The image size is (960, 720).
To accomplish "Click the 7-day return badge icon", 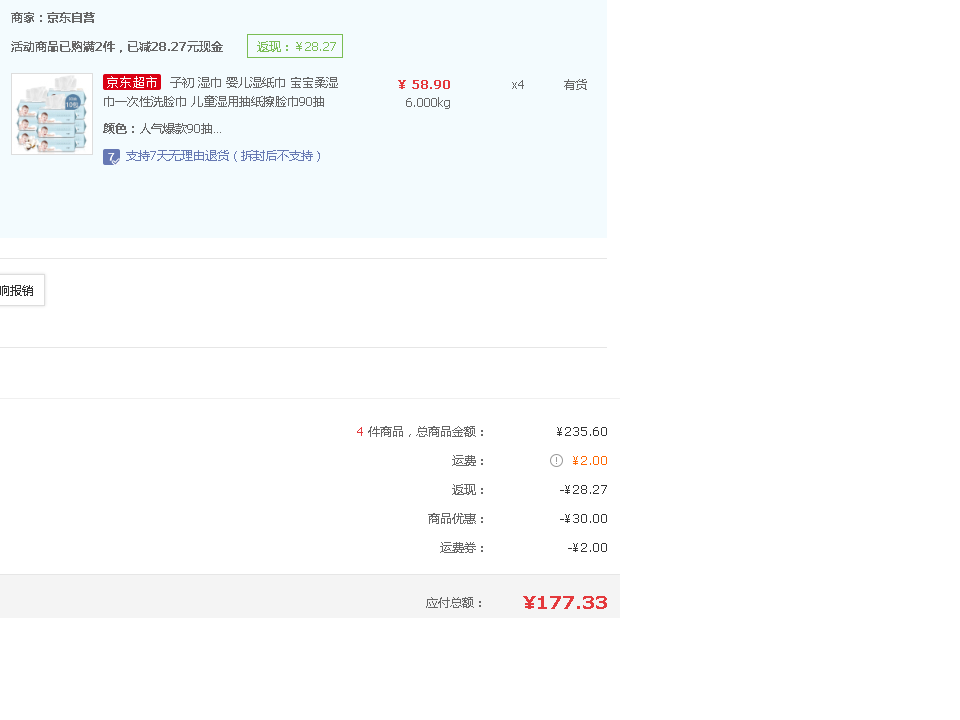I will tap(111, 157).
